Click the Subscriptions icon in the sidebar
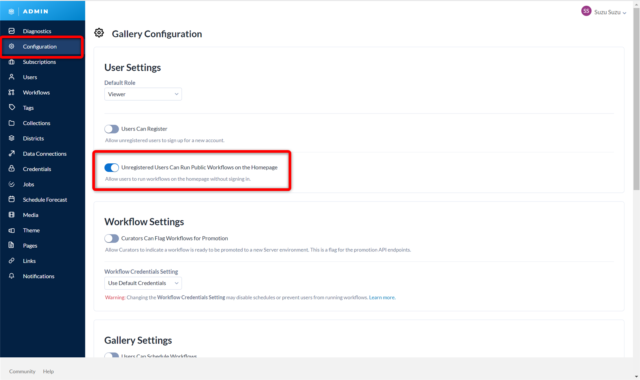The image size is (640, 380). [11, 62]
